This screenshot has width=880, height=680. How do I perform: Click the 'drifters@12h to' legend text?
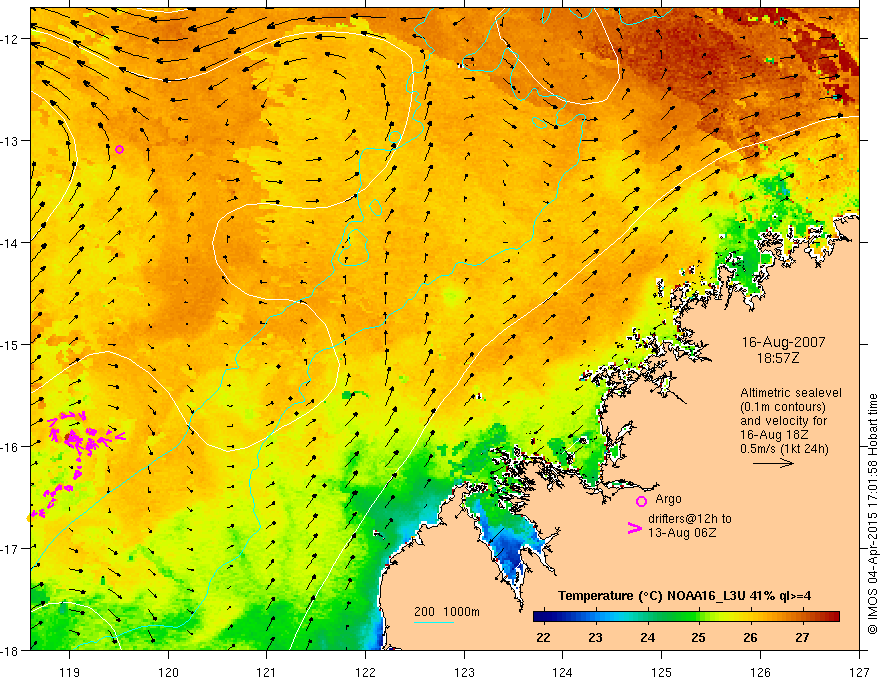click(690, 519)
